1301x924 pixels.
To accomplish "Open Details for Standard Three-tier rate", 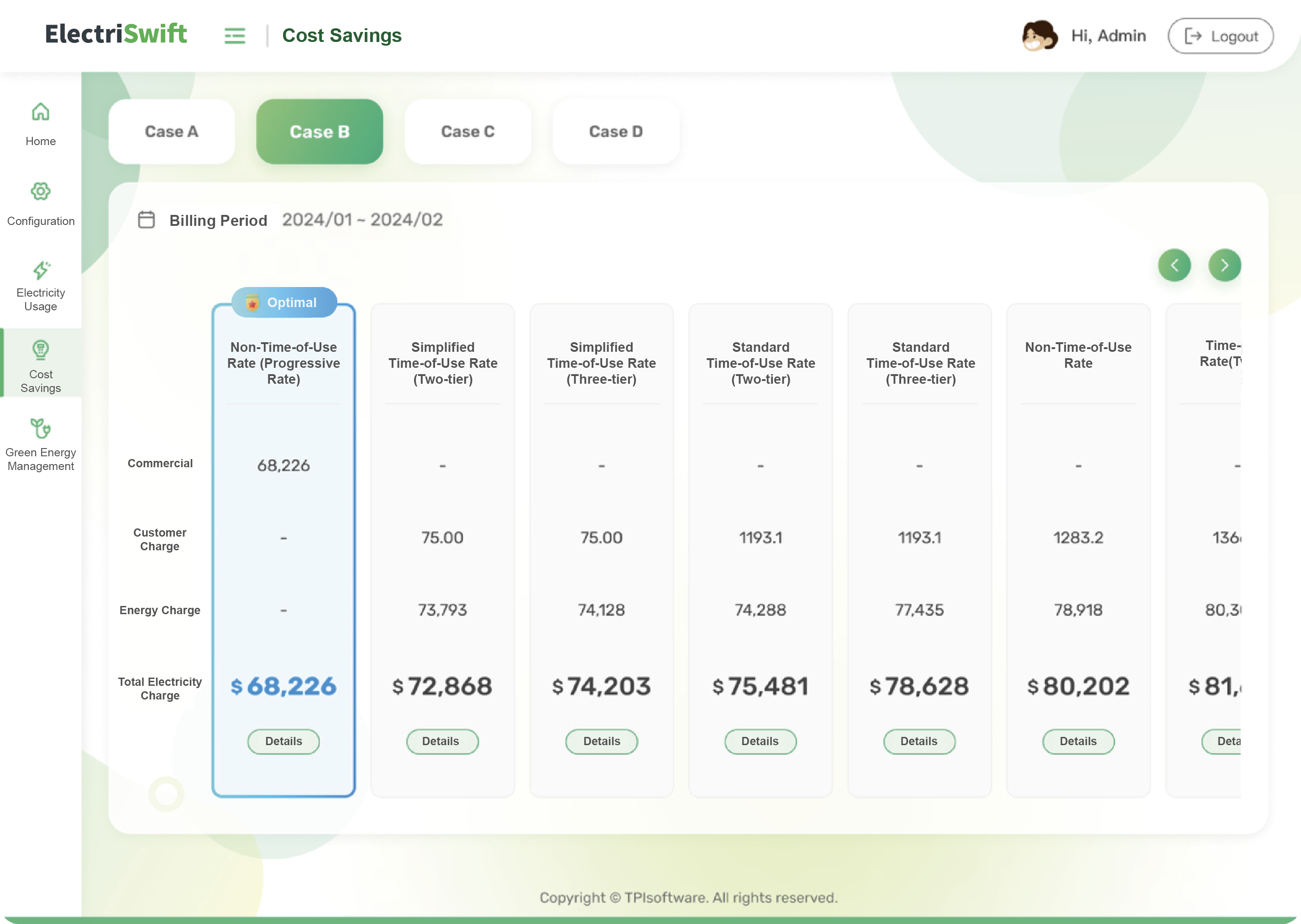I will (919, 741).
